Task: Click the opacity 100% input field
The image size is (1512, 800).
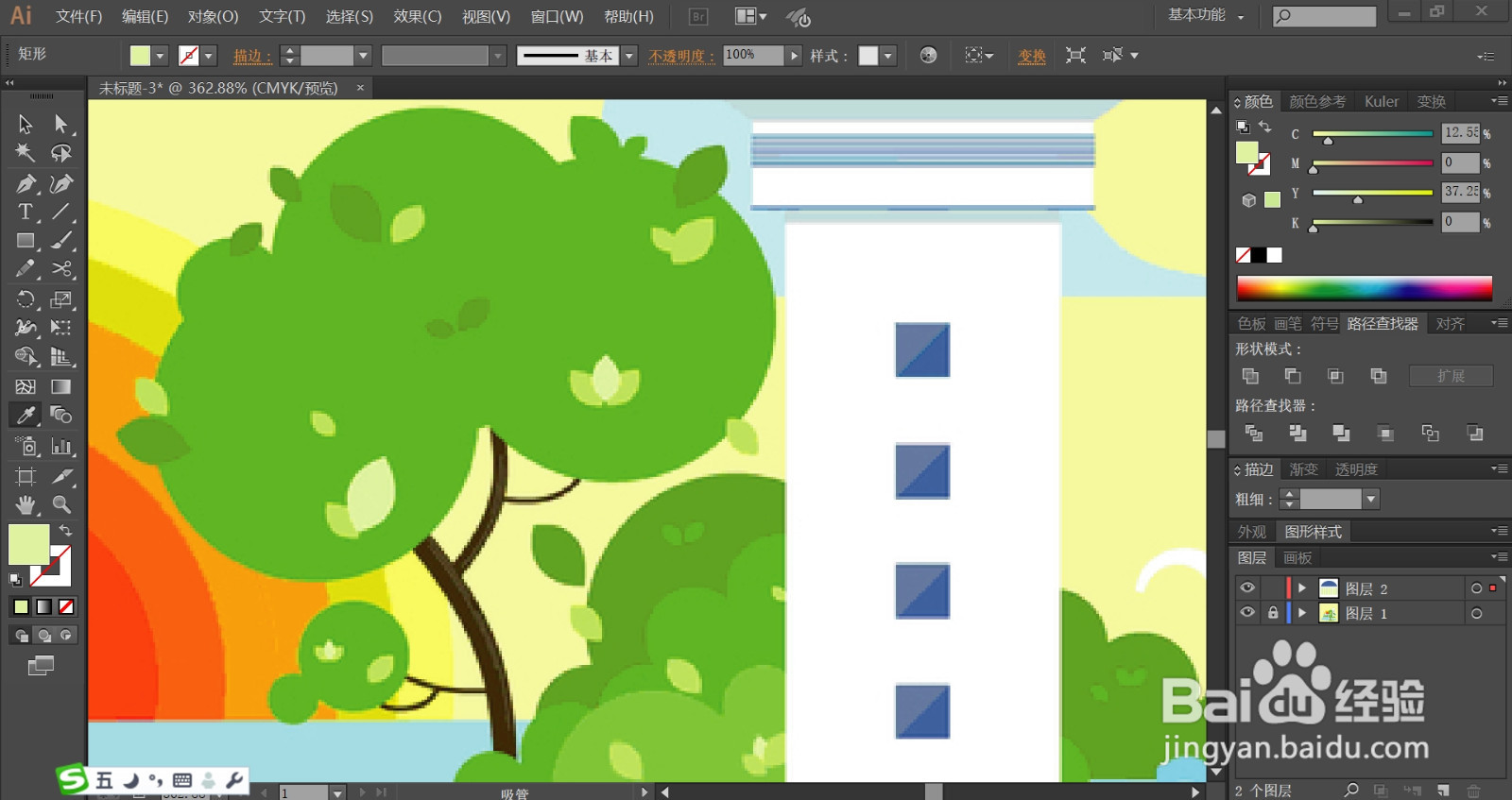Action: (752, 56)
